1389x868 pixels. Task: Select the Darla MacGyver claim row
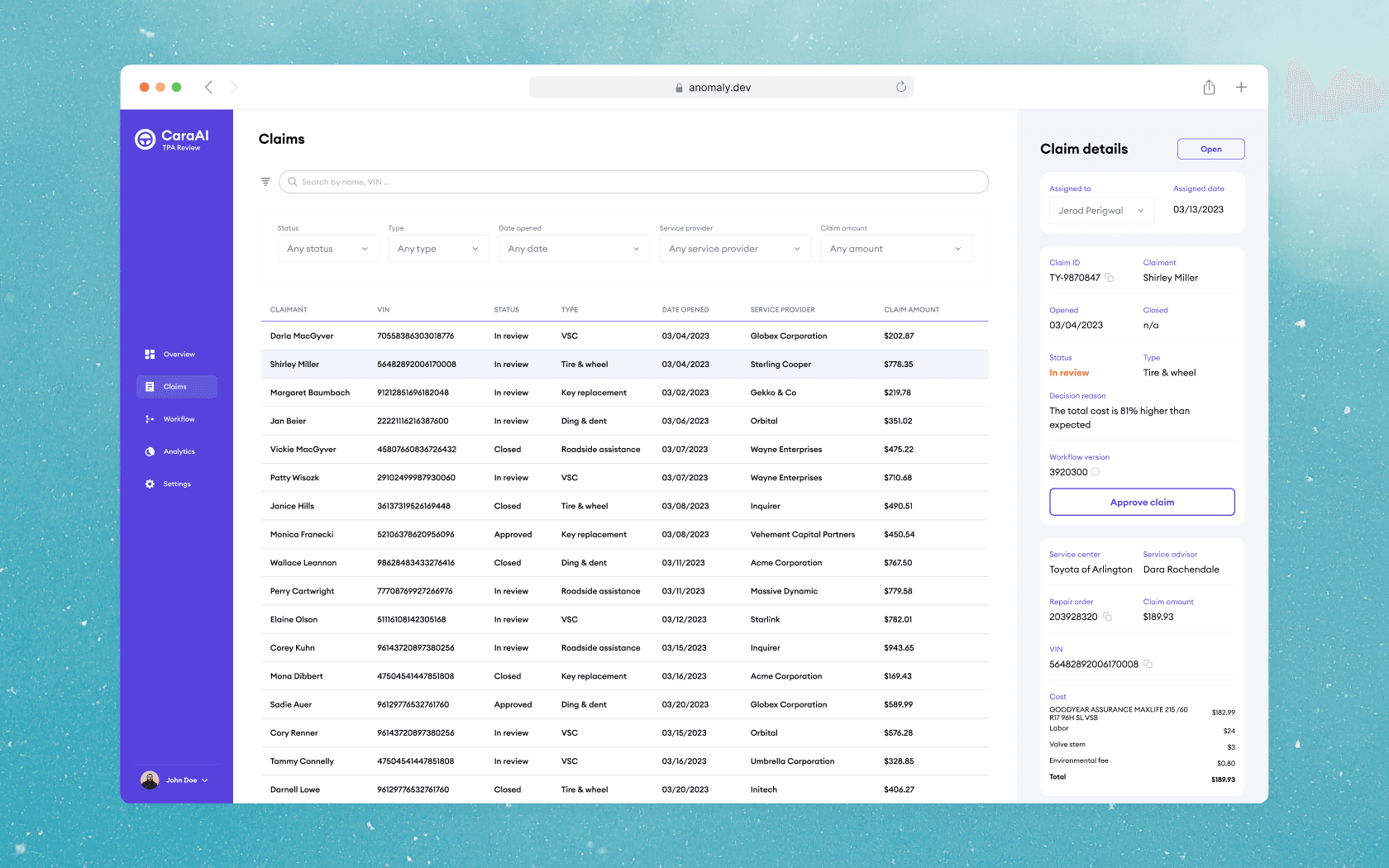coord(624,336)
